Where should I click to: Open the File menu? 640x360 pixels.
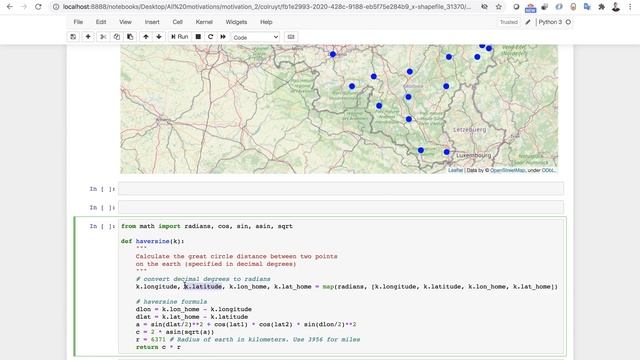pos(78,22)
